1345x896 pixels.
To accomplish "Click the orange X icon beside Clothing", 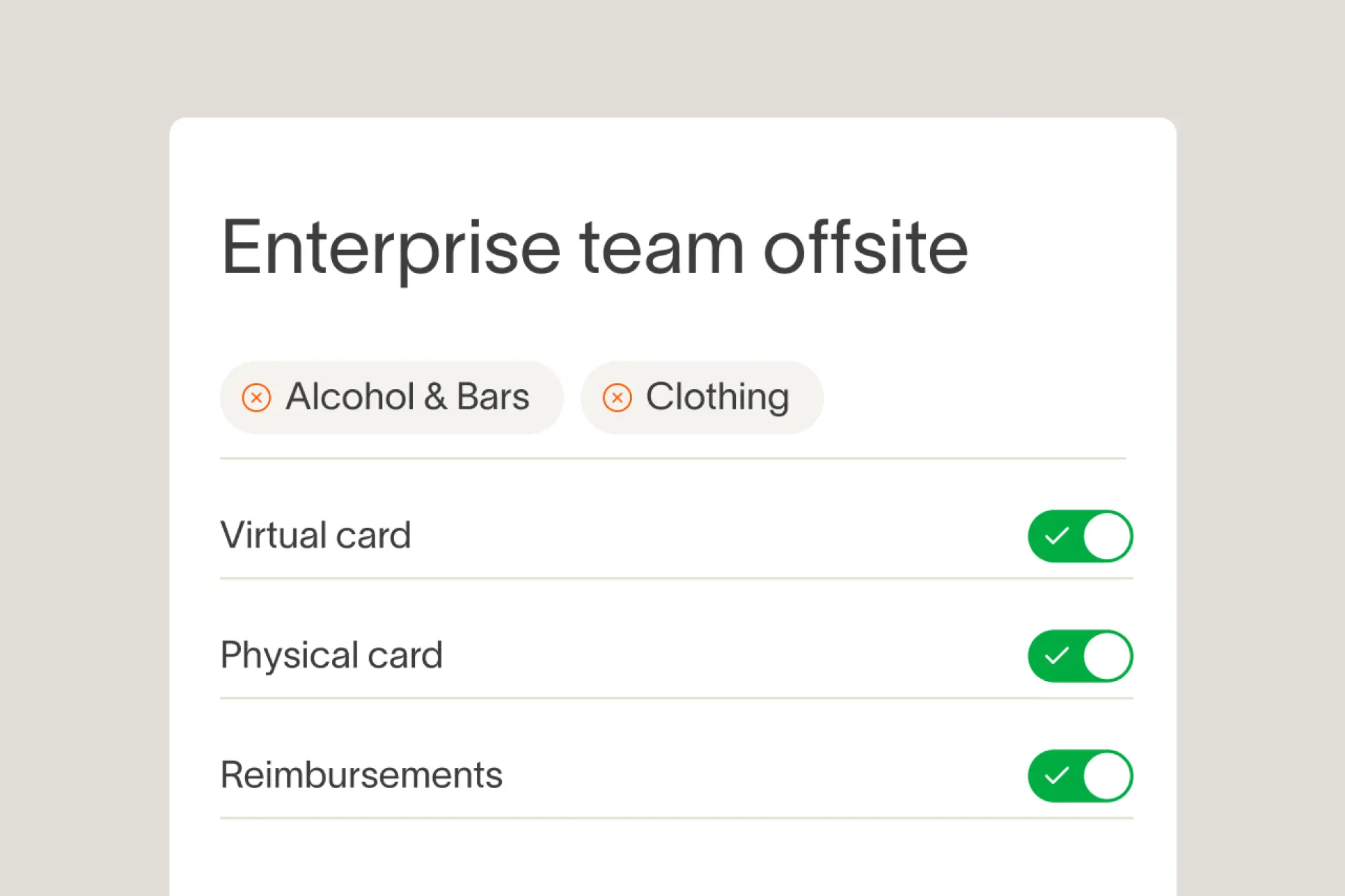I will coord(617,398).
